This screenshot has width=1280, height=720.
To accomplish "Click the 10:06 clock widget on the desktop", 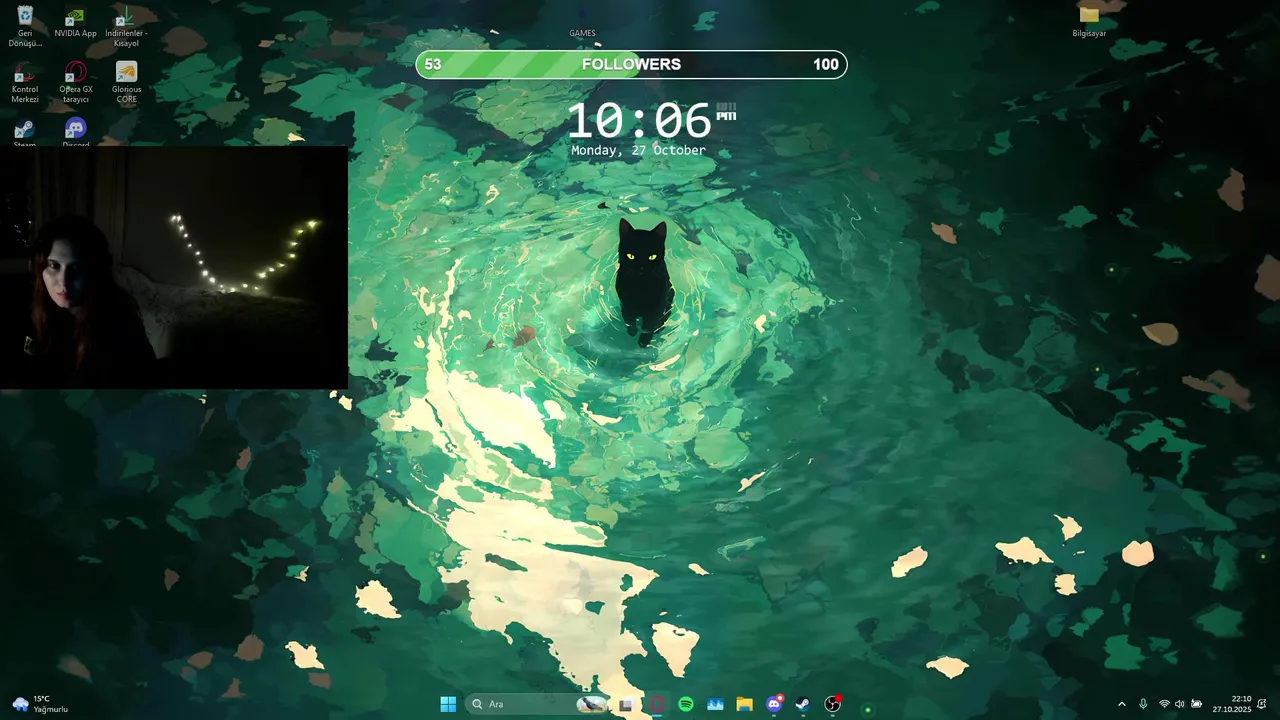I will [x=651, y=121].
